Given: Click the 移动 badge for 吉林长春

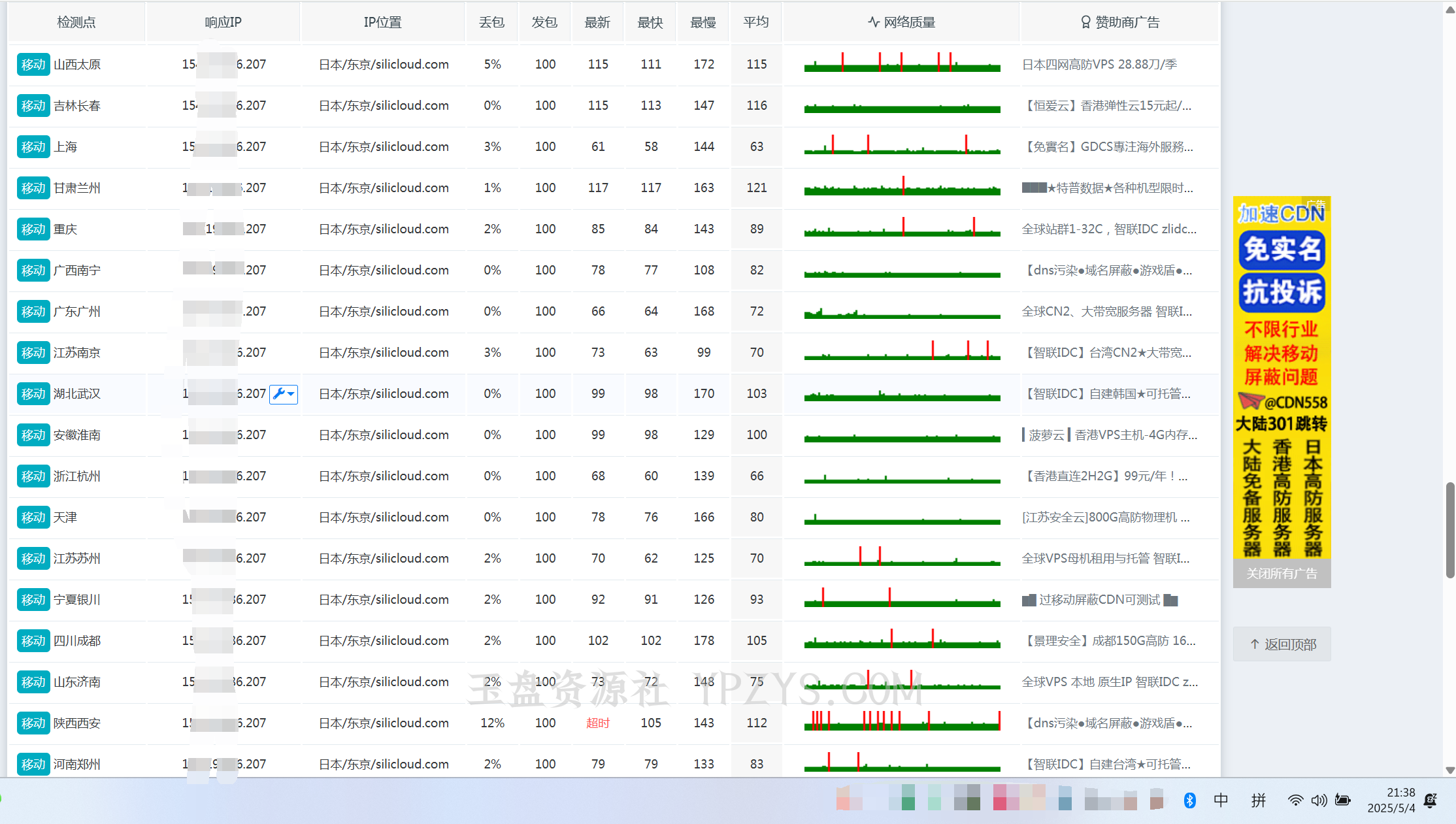Looking at the screenshot, I should pyautogui.click(x=33, y=106).
